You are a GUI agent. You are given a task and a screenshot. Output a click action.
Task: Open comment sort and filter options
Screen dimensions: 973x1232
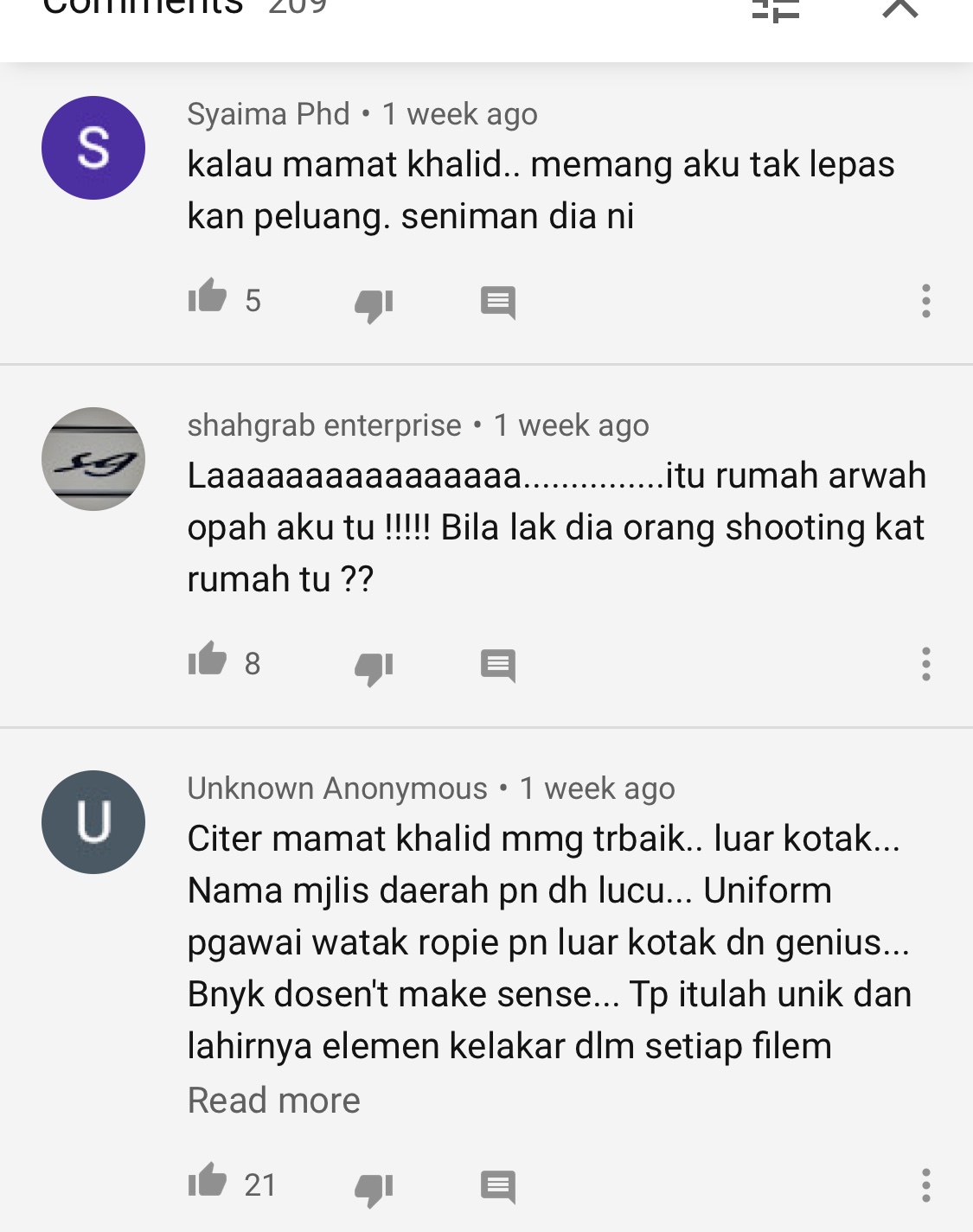coord(775,9)
